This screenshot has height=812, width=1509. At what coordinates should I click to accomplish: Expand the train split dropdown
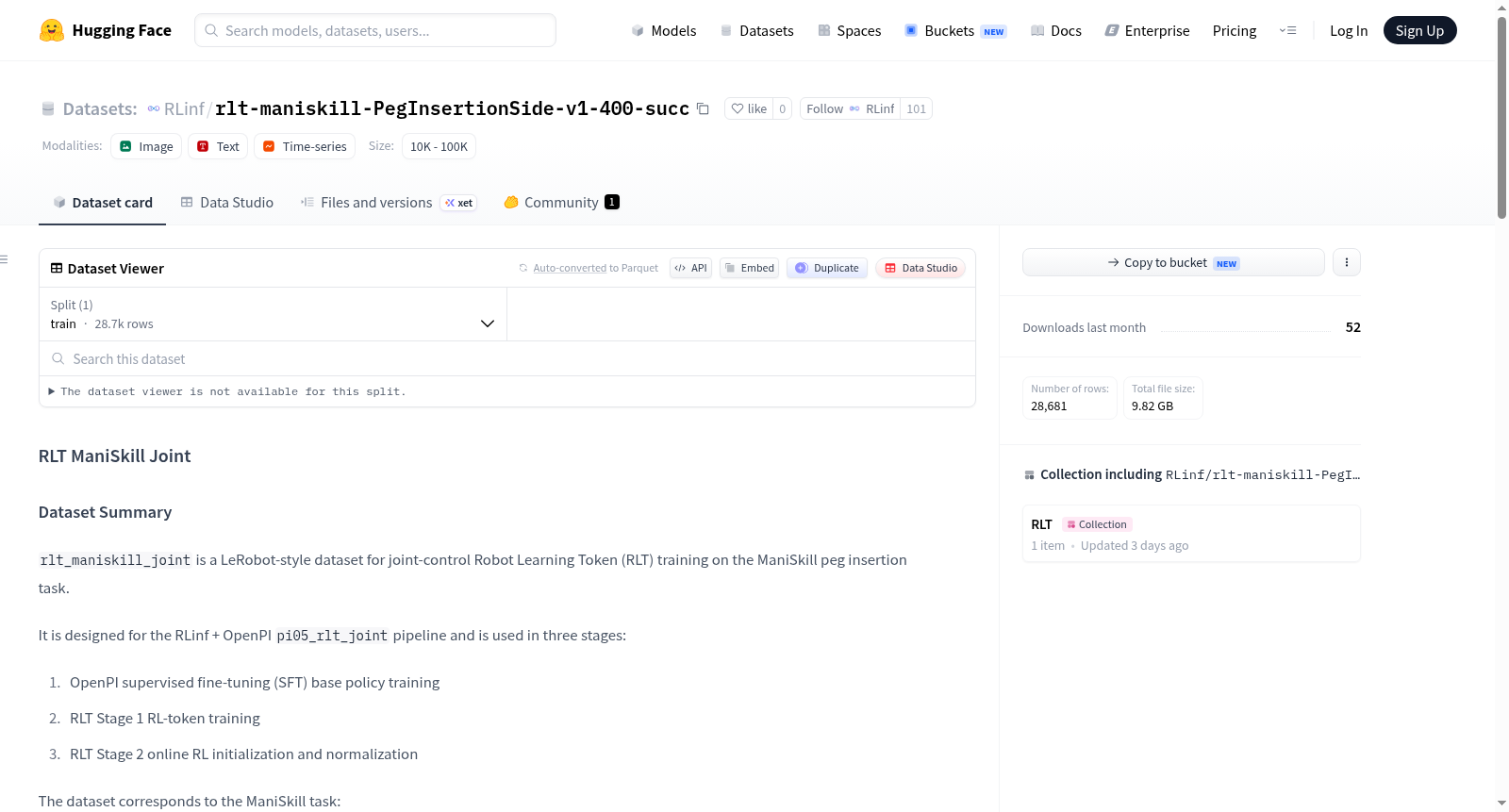[x=273, y=314]
